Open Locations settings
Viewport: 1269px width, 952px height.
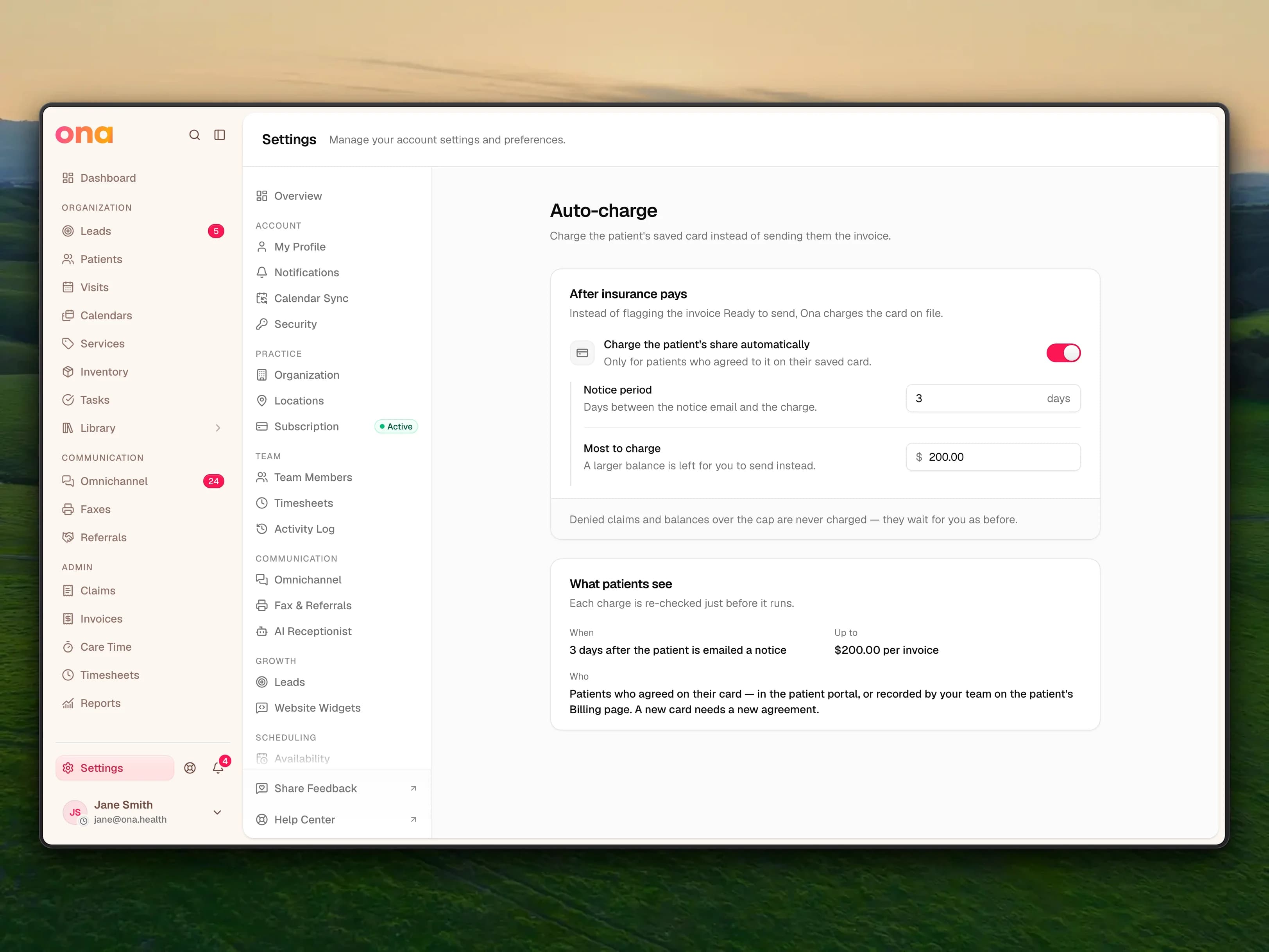(337, 401)
